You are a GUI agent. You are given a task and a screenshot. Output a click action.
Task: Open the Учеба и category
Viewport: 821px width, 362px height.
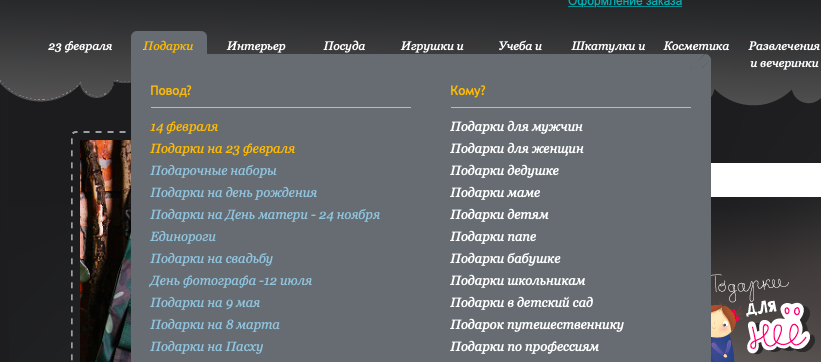(520, 46)
